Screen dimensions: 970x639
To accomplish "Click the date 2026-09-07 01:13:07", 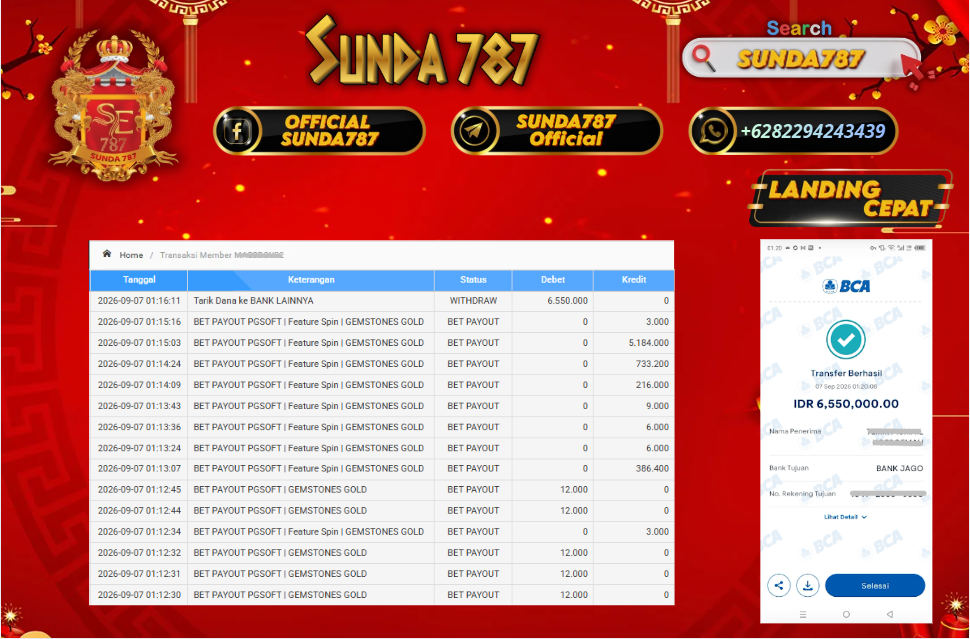I will coord(139,468).
